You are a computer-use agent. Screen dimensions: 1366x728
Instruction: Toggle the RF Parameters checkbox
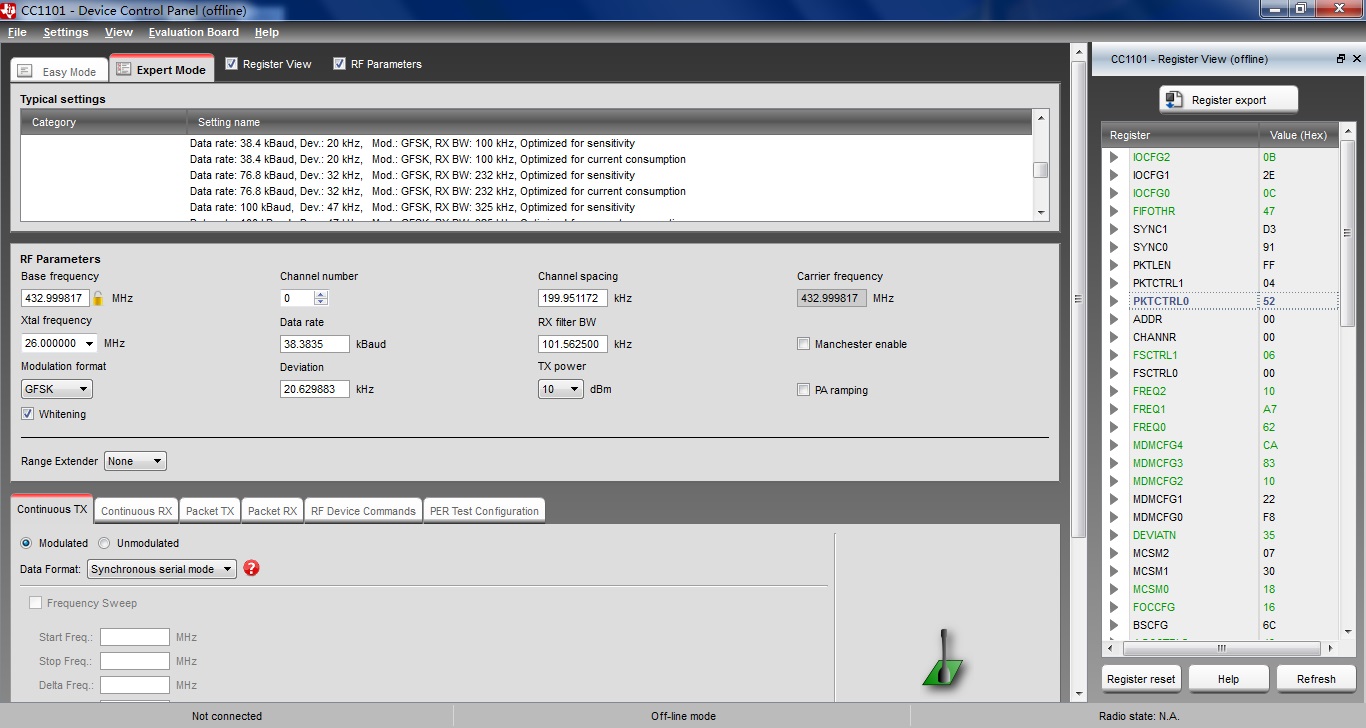tap(340, 64)
